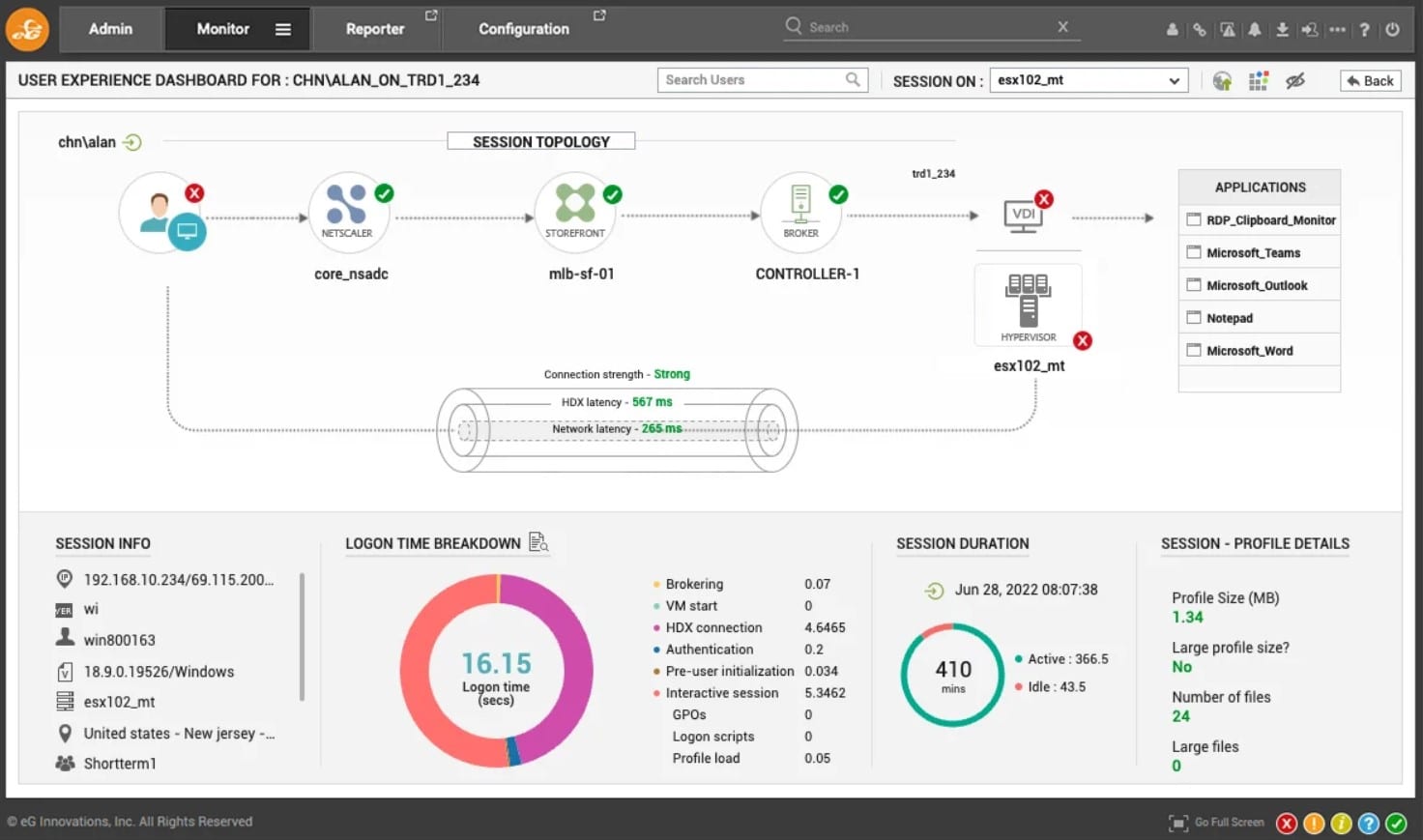1423x840 pixels.
Task: Click the power logout icon
Action: pyautogui.click(x=1392, y=29)
